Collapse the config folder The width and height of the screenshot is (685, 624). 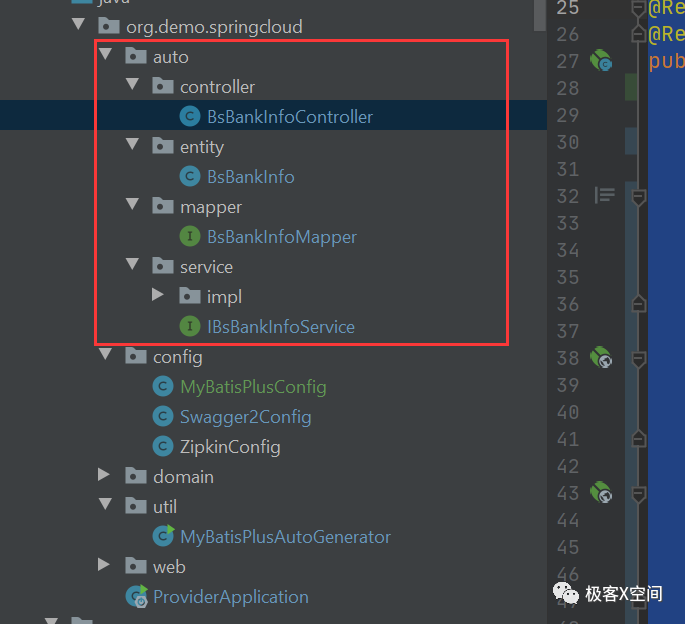tap(105, 354)
